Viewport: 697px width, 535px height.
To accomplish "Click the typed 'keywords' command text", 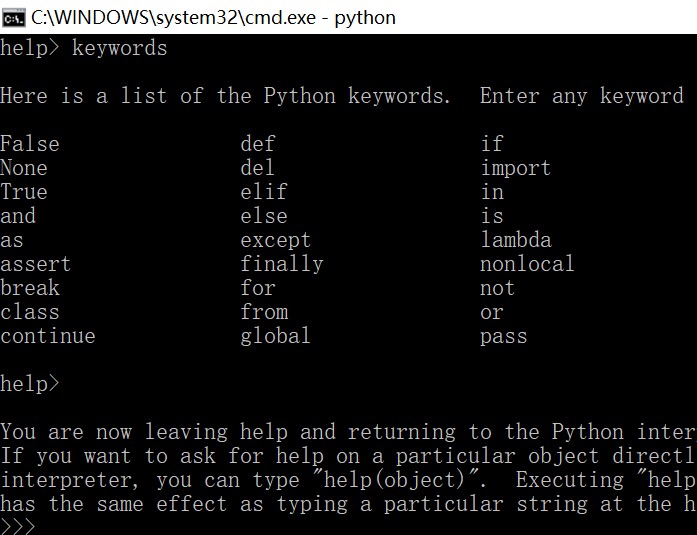I will click(120, 48).
